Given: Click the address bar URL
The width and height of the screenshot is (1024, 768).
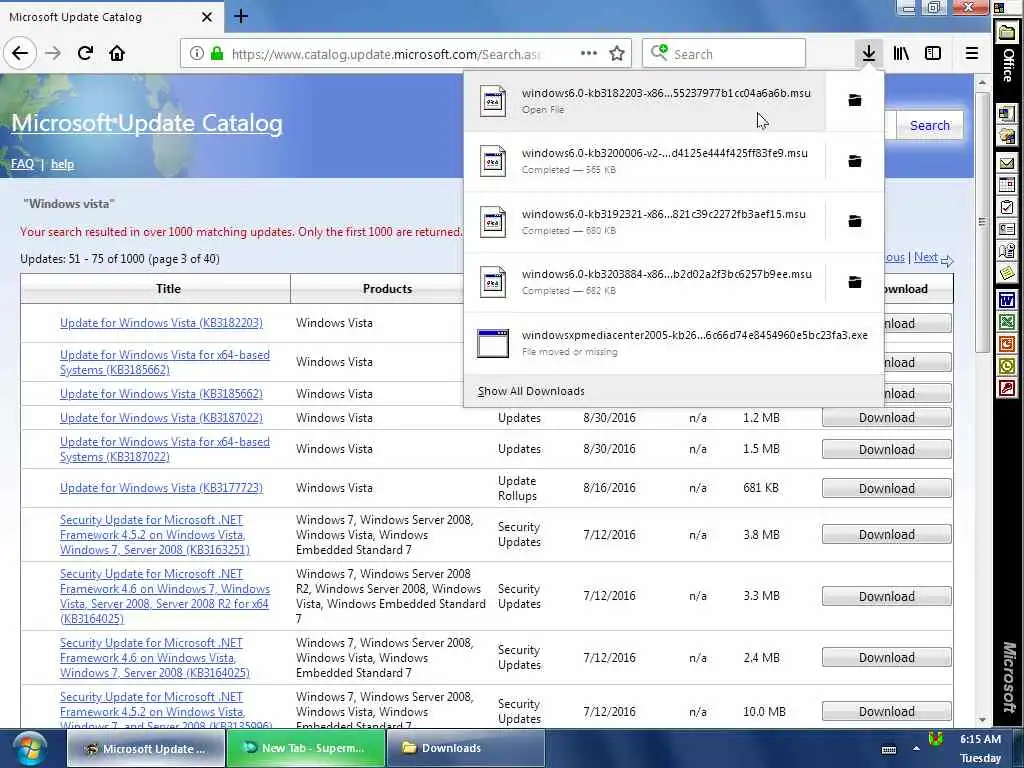Looking at the screenshot, I should [387, 54].
